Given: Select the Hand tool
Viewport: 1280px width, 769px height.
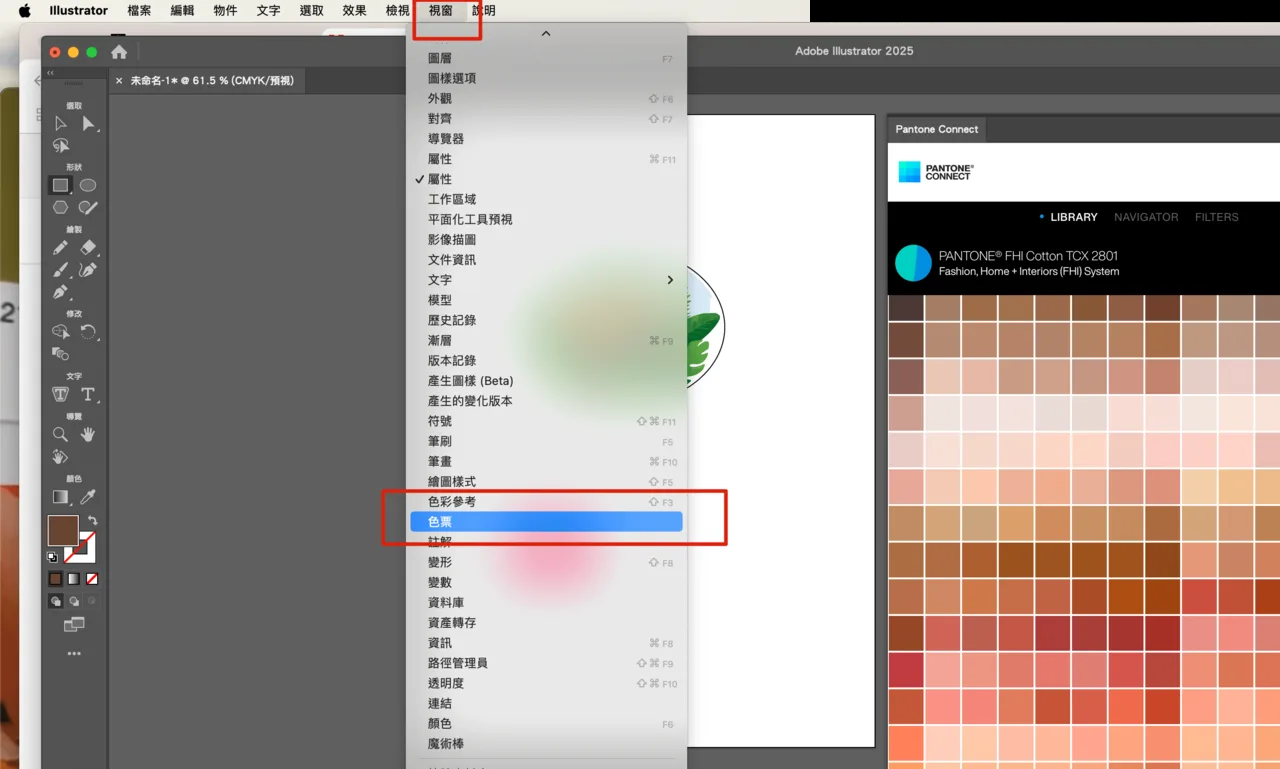Looking at the screenshot, I should pos(88,434).
